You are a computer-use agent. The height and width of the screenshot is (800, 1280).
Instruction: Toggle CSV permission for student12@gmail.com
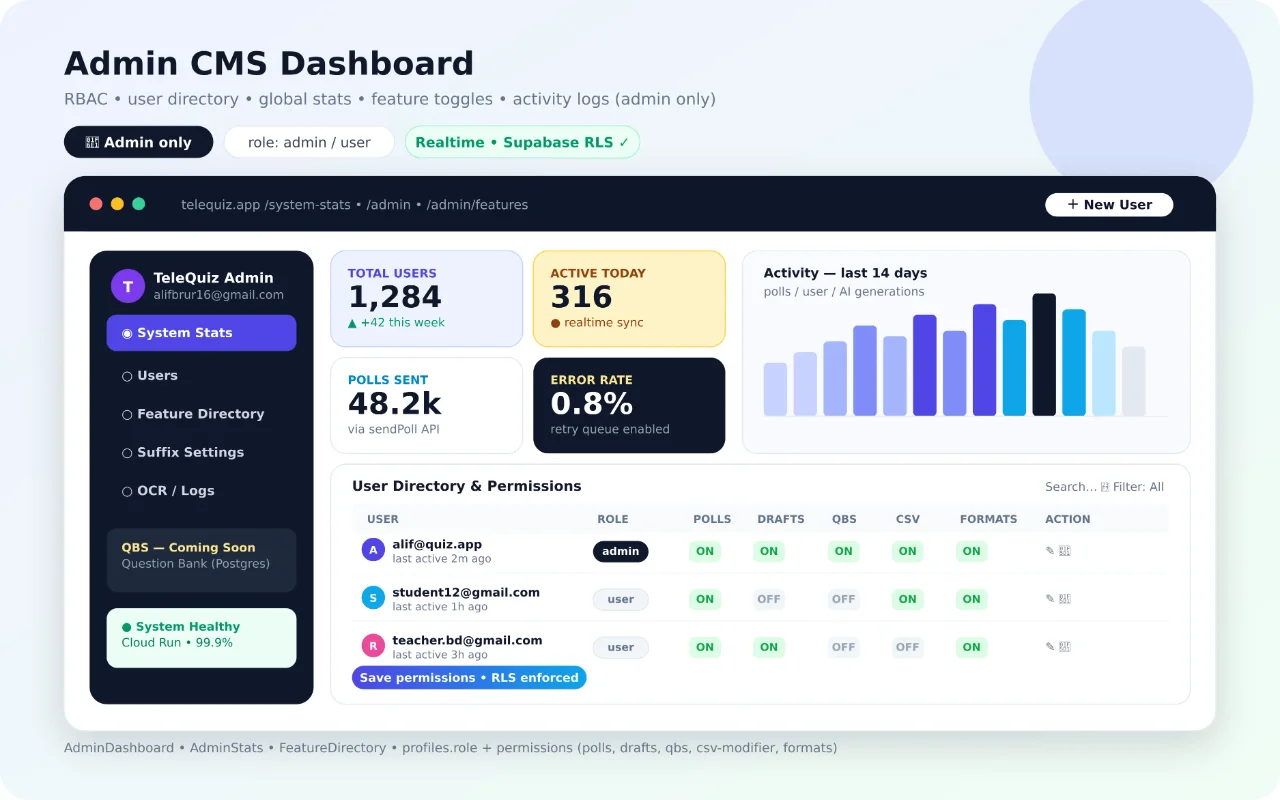click(x=908, y=599)
